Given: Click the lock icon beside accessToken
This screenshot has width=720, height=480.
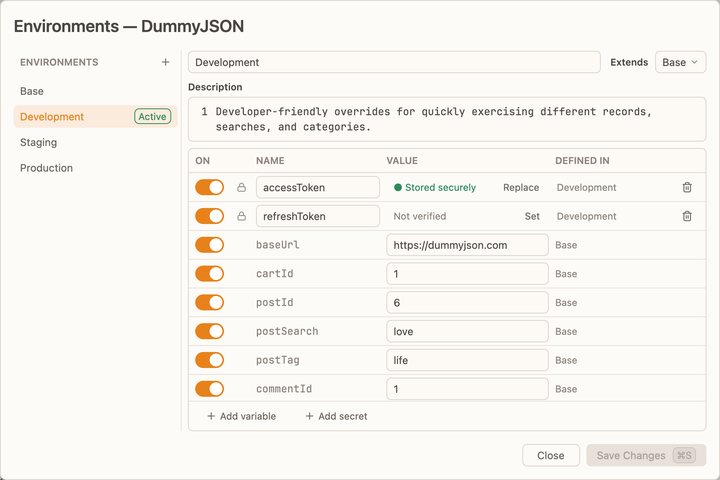Looking at the screenshot, I should click(x=242, y=187).
